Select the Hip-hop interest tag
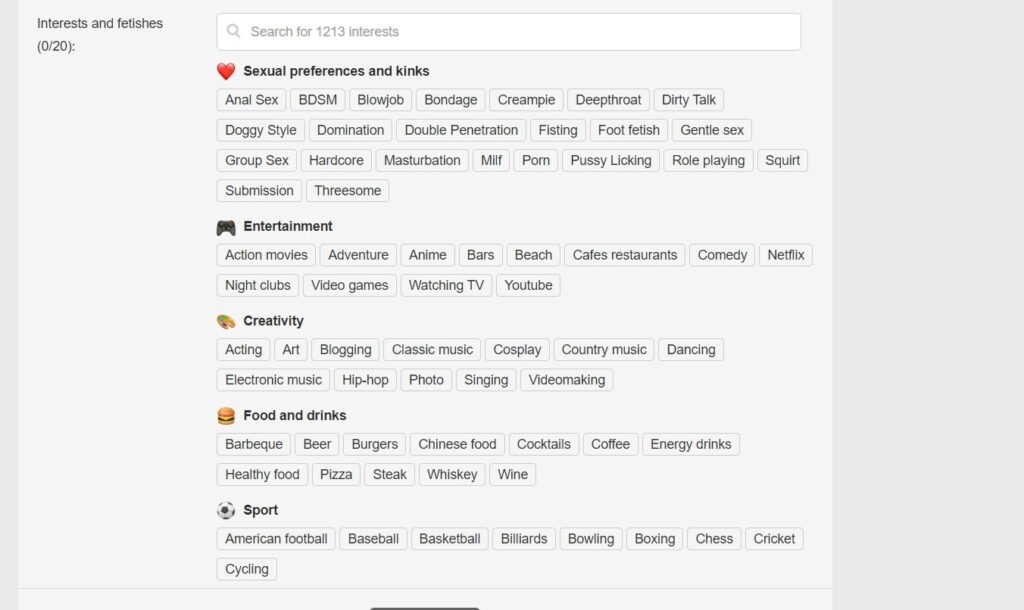Screen dimensions: 1024x610 (365, 380)
